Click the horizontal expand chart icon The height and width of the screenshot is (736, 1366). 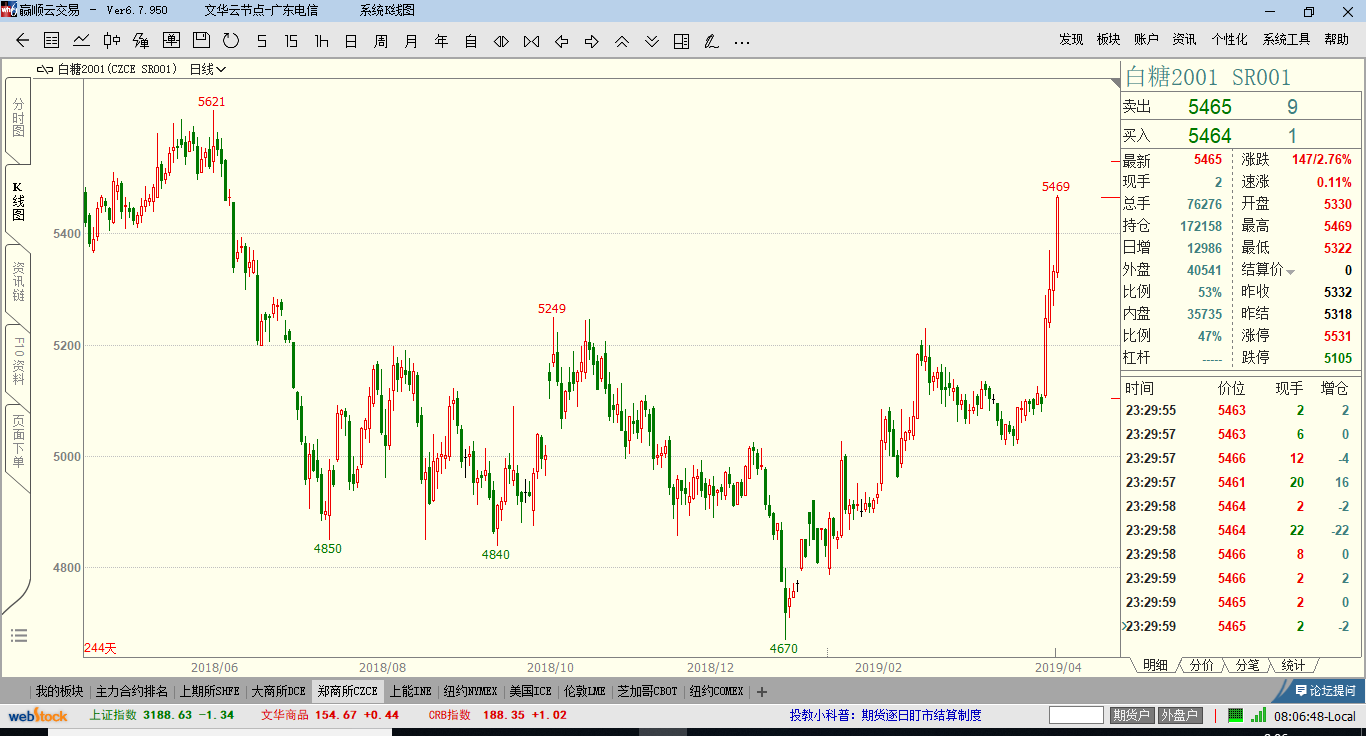(x=501, y=41)
